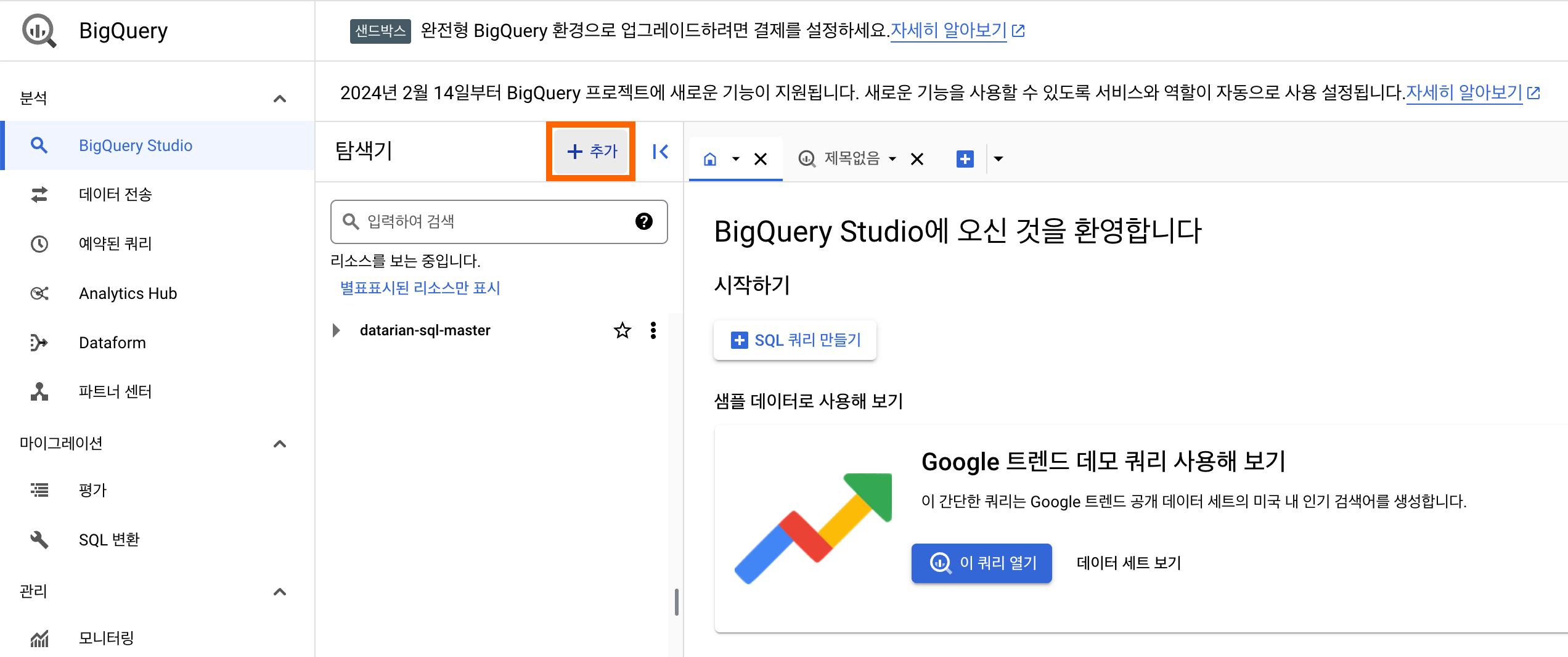The image size is (1568, 657).
Task: Collapse the 탐색기 explorer panel
Action: tap(660, 152)
